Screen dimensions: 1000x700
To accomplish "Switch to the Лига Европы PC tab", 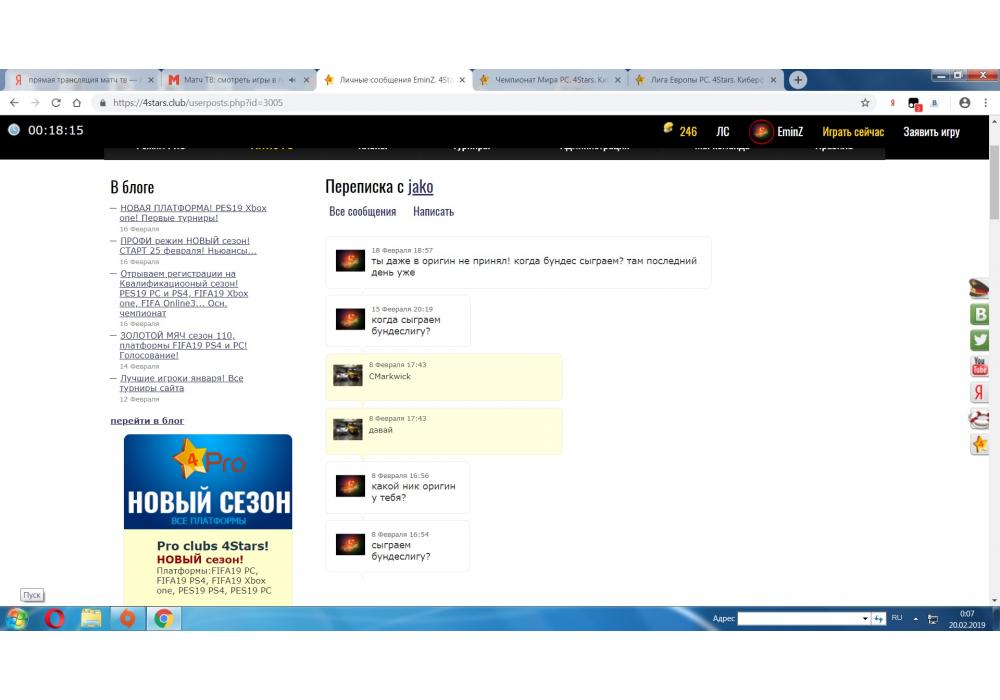I will coord(706,80).
